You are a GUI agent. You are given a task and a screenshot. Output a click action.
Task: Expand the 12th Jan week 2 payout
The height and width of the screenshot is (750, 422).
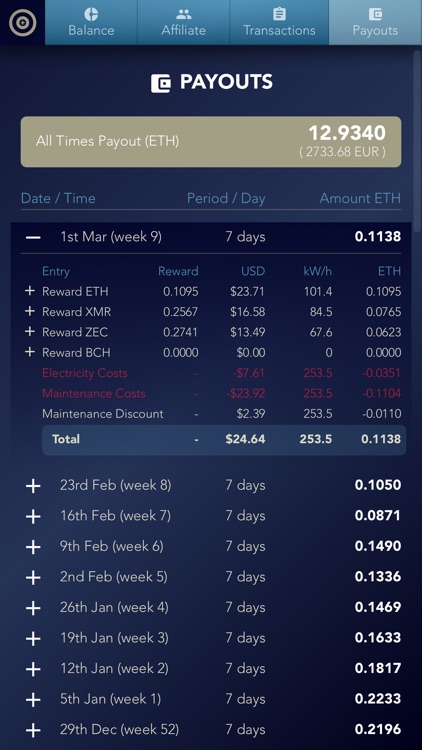(33, 669)
